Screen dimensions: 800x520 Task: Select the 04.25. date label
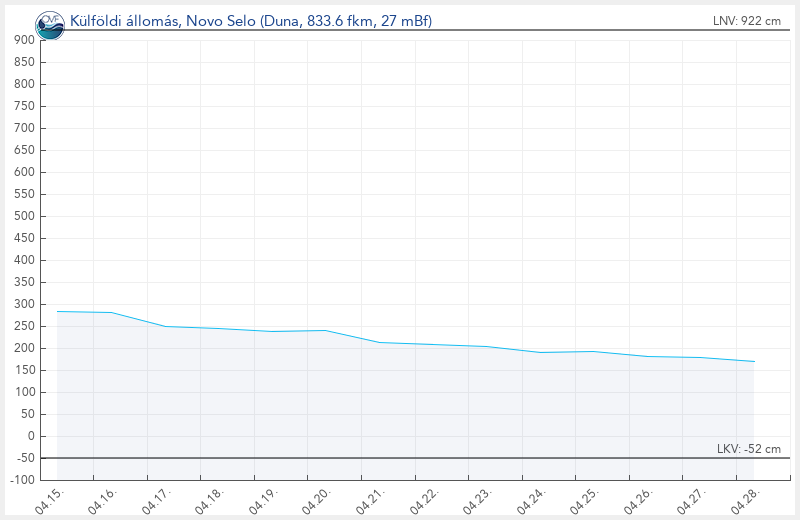586,500
